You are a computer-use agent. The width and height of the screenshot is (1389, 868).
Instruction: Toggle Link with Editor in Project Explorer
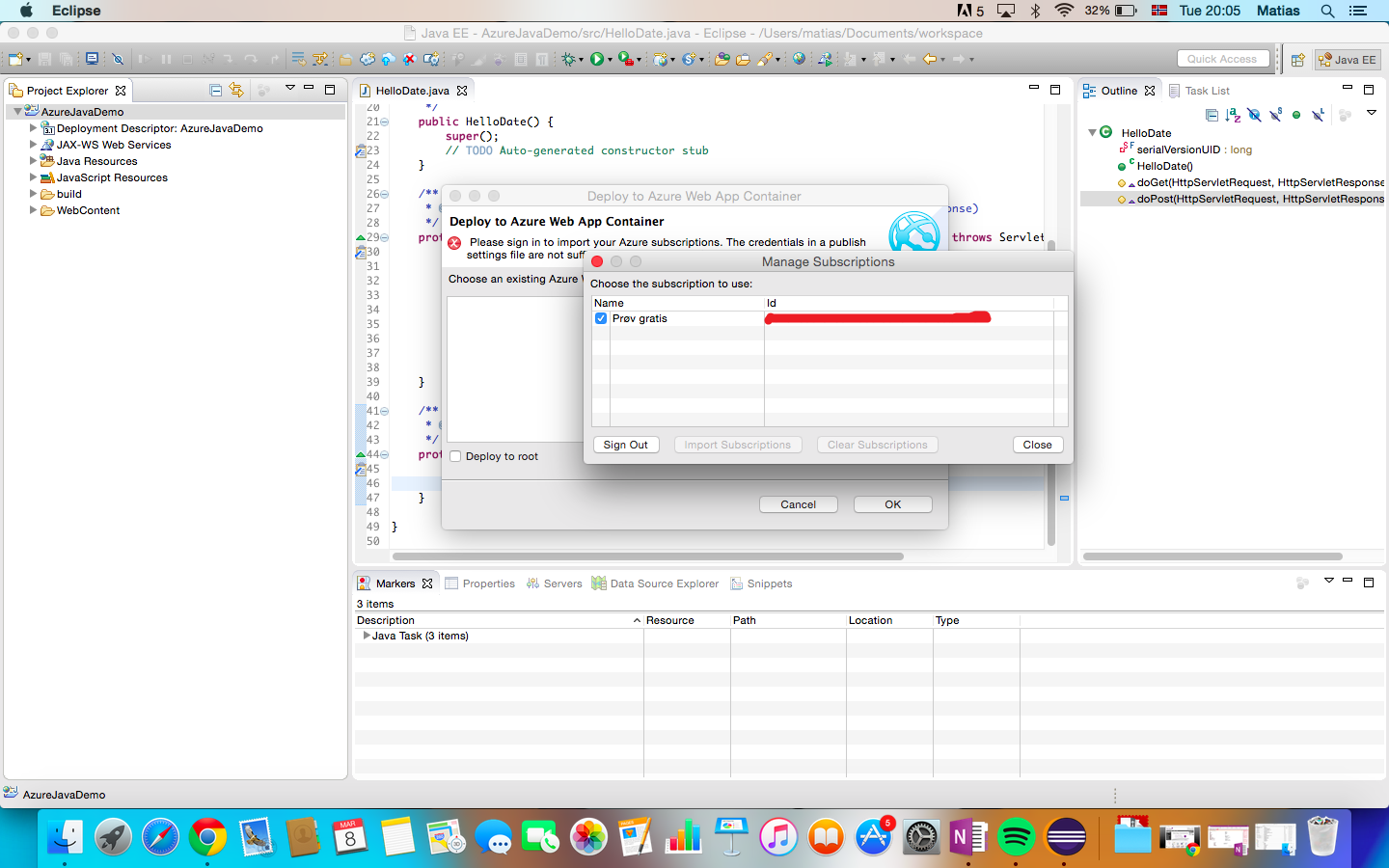click(x=236, y=90)
